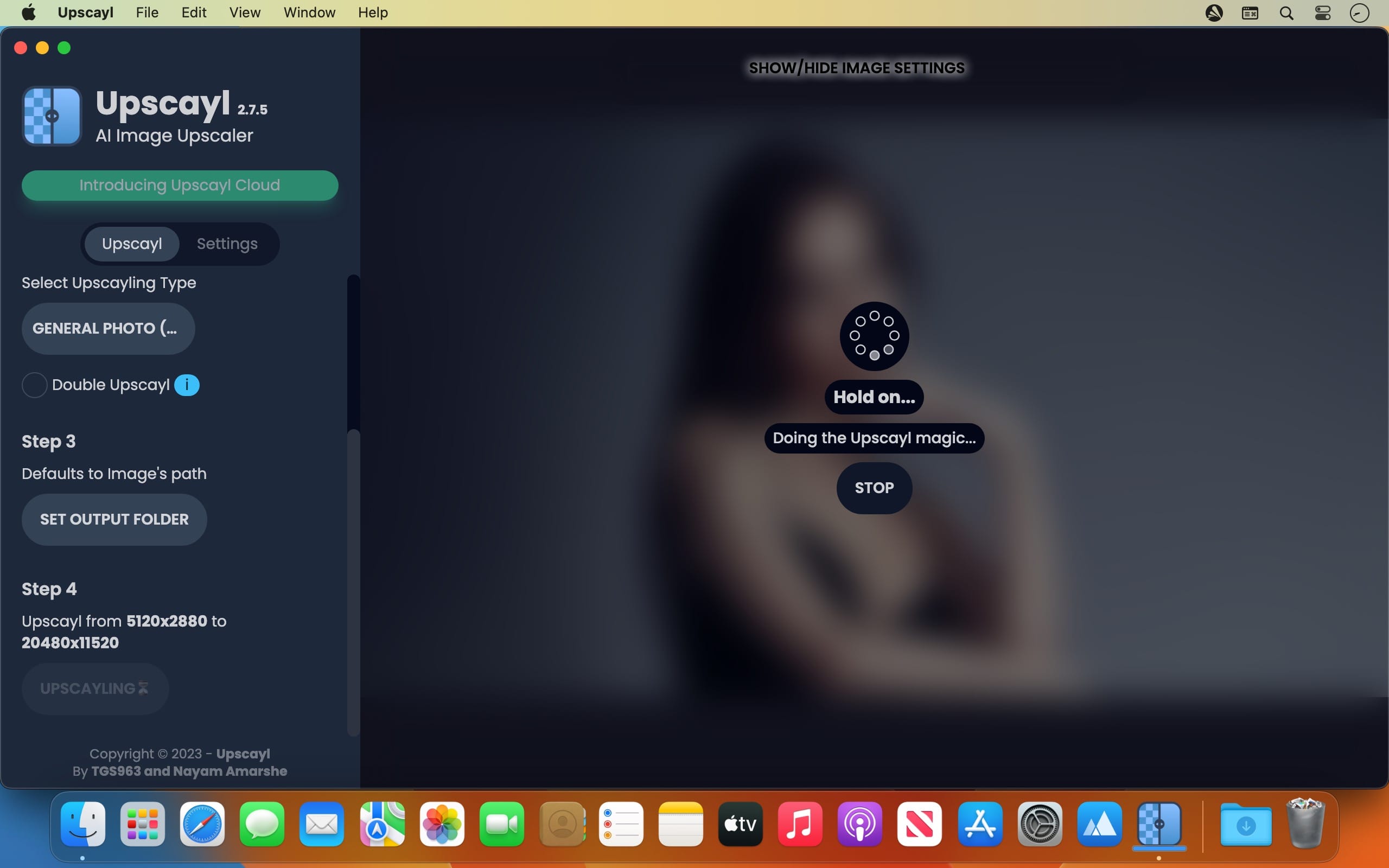Open the Trash in the Dock

coord(1306,823)
